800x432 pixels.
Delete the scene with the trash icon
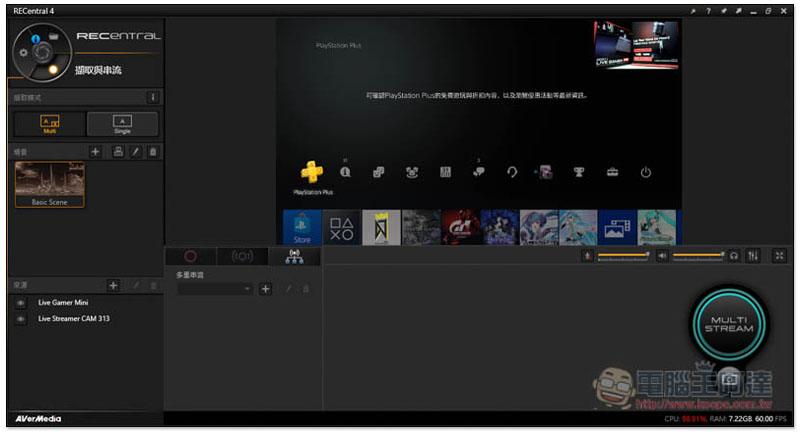pos(153,151)
